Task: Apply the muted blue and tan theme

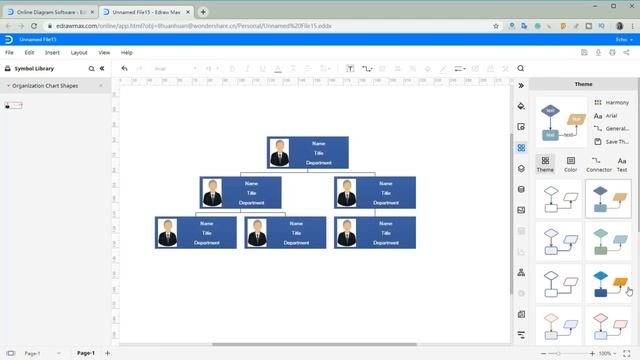Action: [x=608, y=199]
